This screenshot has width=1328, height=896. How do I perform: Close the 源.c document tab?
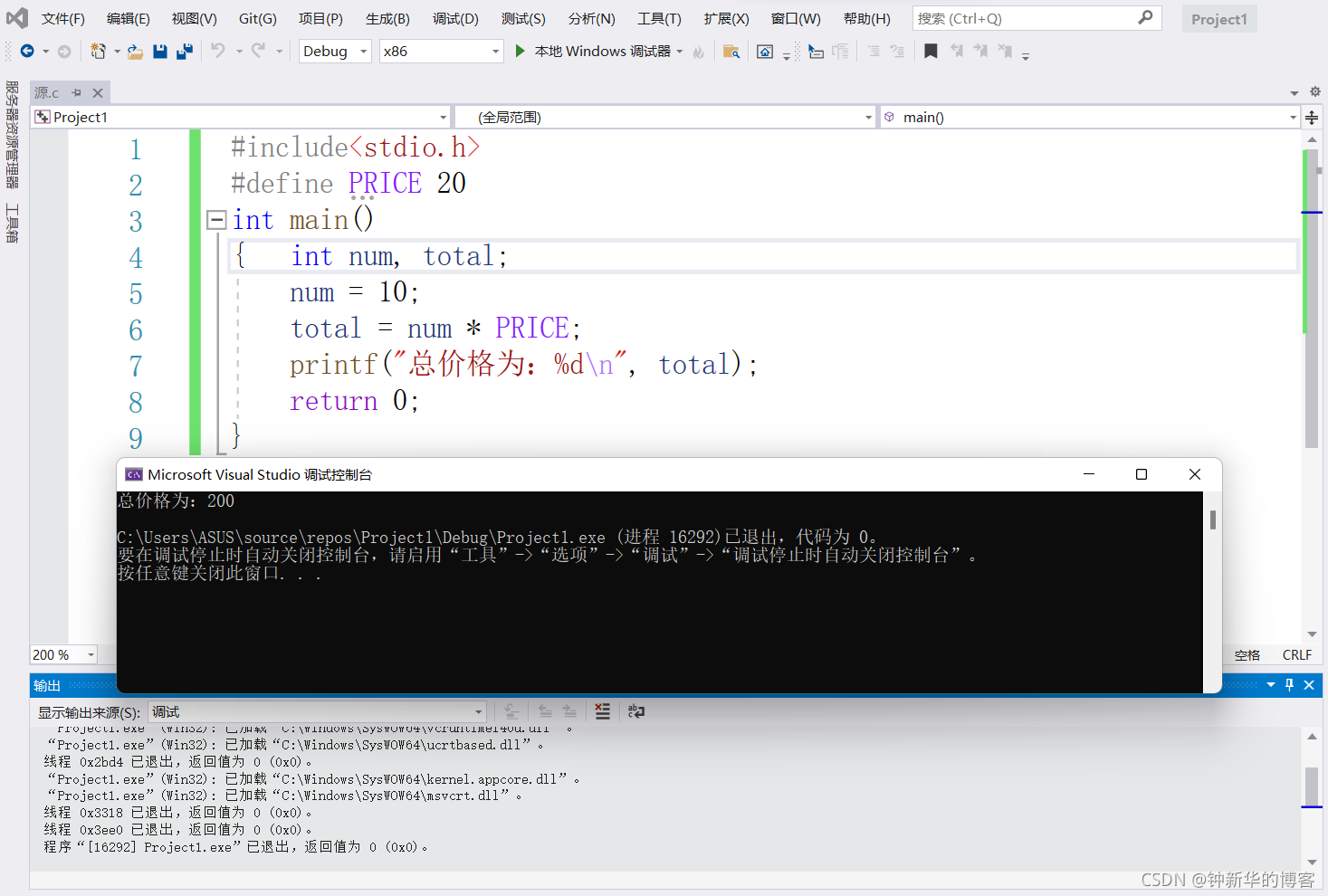pyautogui.click(x=98, y=92)
